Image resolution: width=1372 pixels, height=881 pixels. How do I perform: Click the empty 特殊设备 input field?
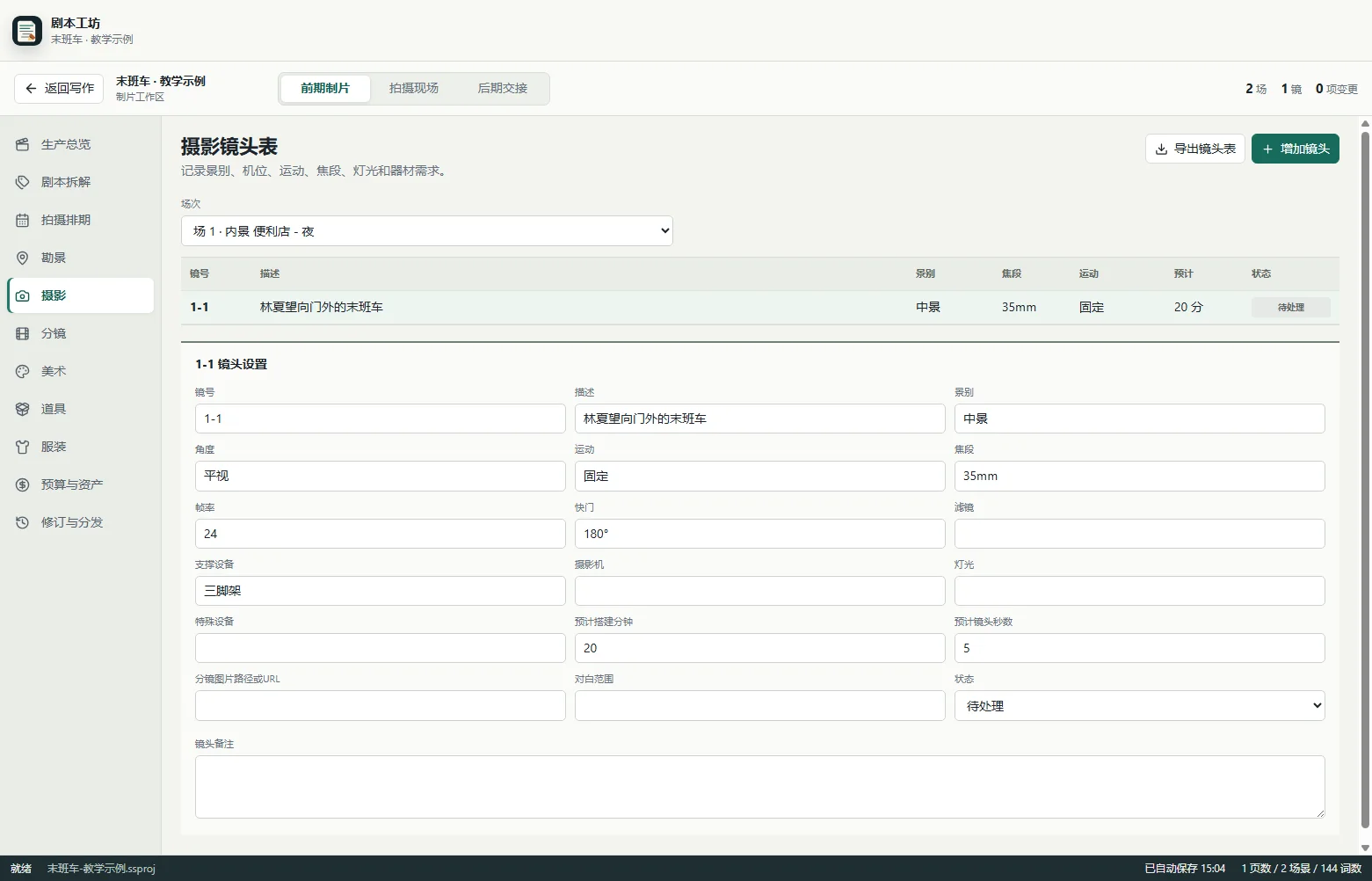pyautogui.click(x=381, y=648)
